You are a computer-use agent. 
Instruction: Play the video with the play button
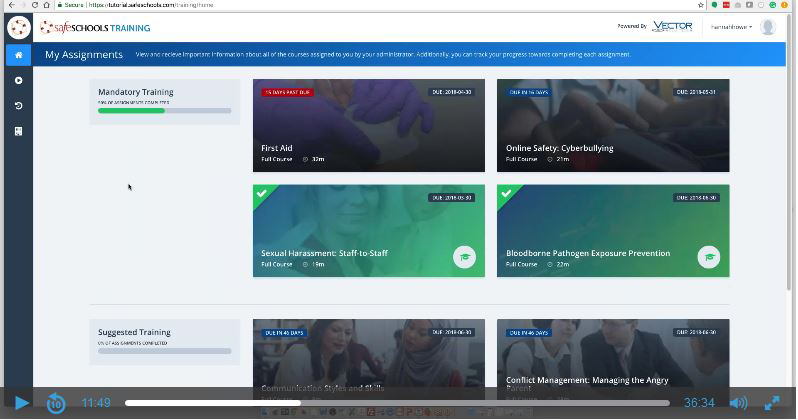click(21, 403)
